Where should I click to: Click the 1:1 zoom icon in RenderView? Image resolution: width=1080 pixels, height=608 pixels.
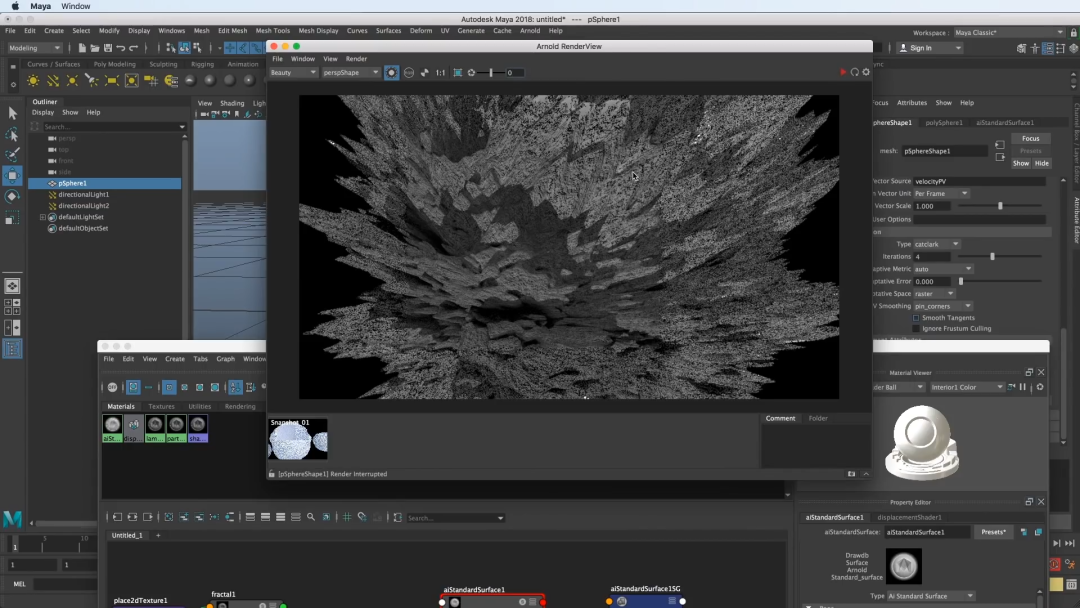tap(440, 73)
